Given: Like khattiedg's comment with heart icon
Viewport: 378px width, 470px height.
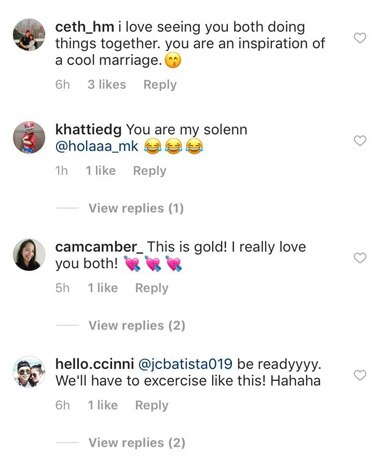Looking at the screenshot, I should (x=360, y=141).
